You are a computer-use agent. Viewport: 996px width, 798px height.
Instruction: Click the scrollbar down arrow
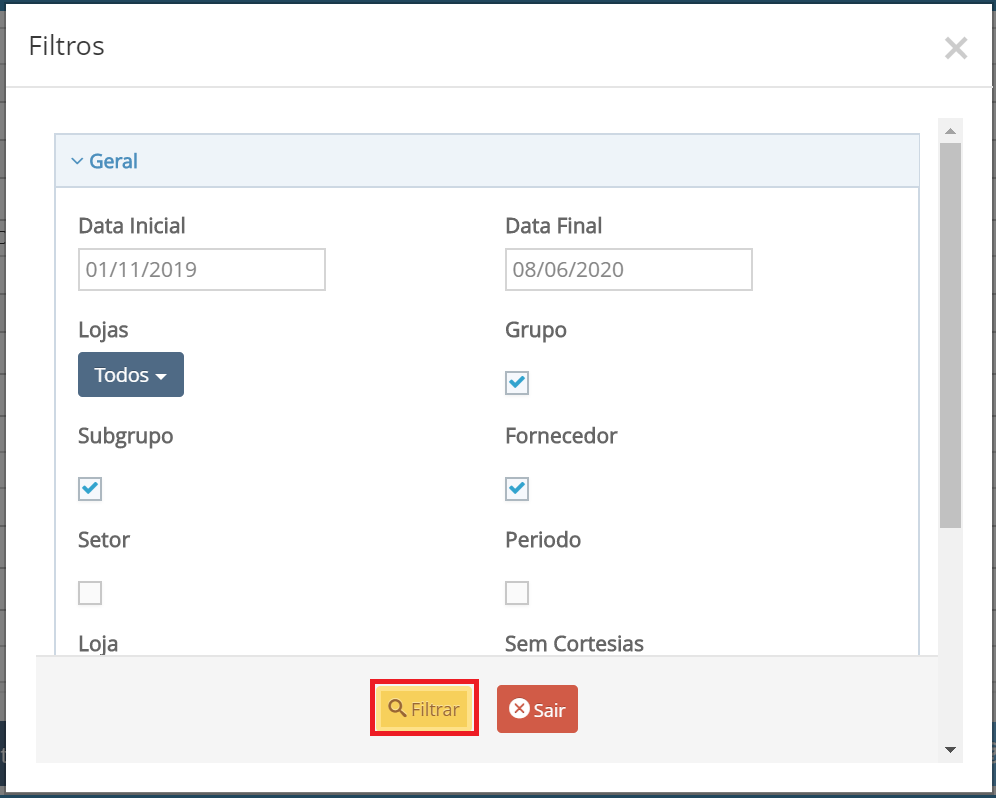point(950,750)
